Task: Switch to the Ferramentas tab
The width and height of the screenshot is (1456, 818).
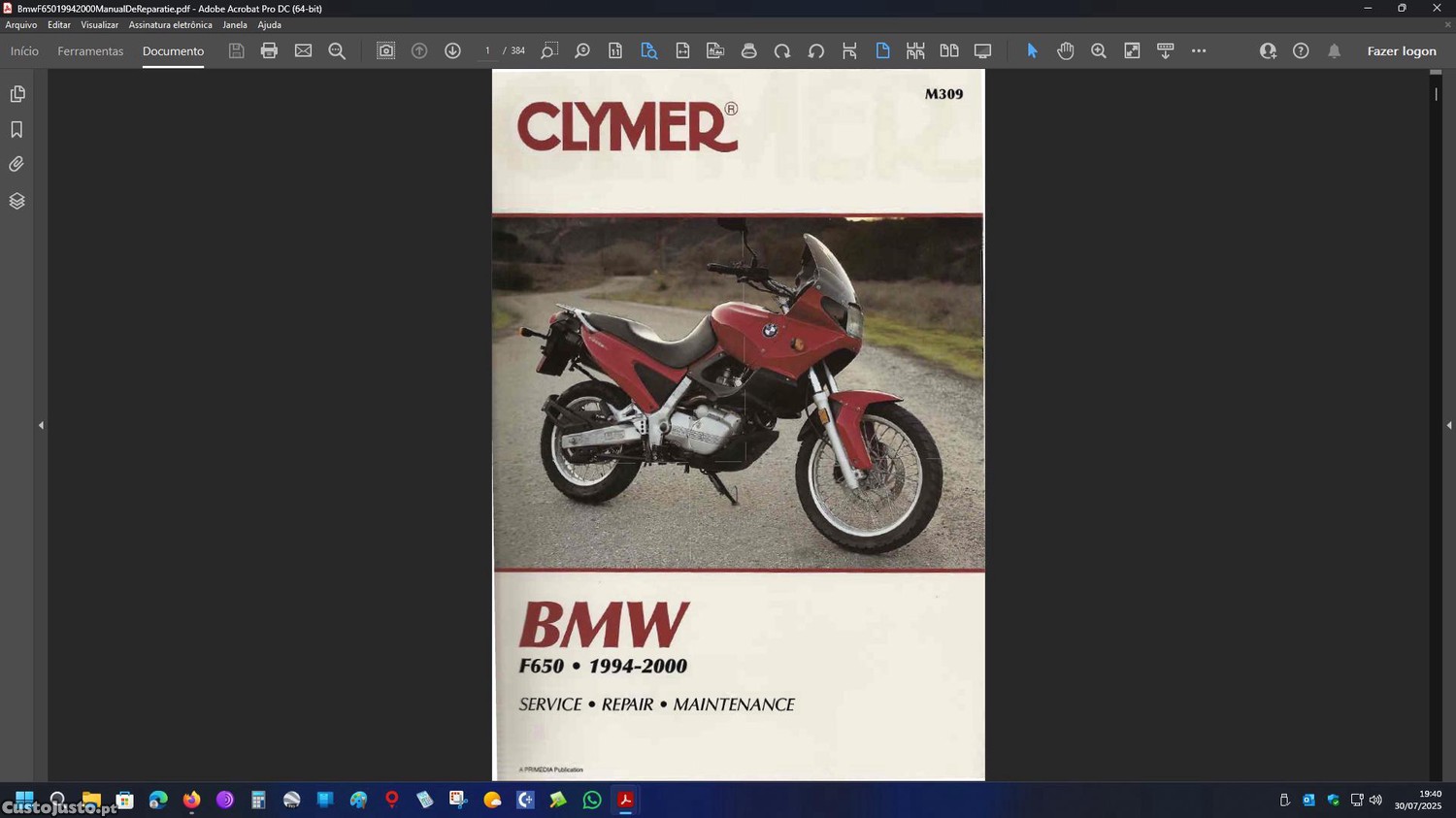Action: 90,50
